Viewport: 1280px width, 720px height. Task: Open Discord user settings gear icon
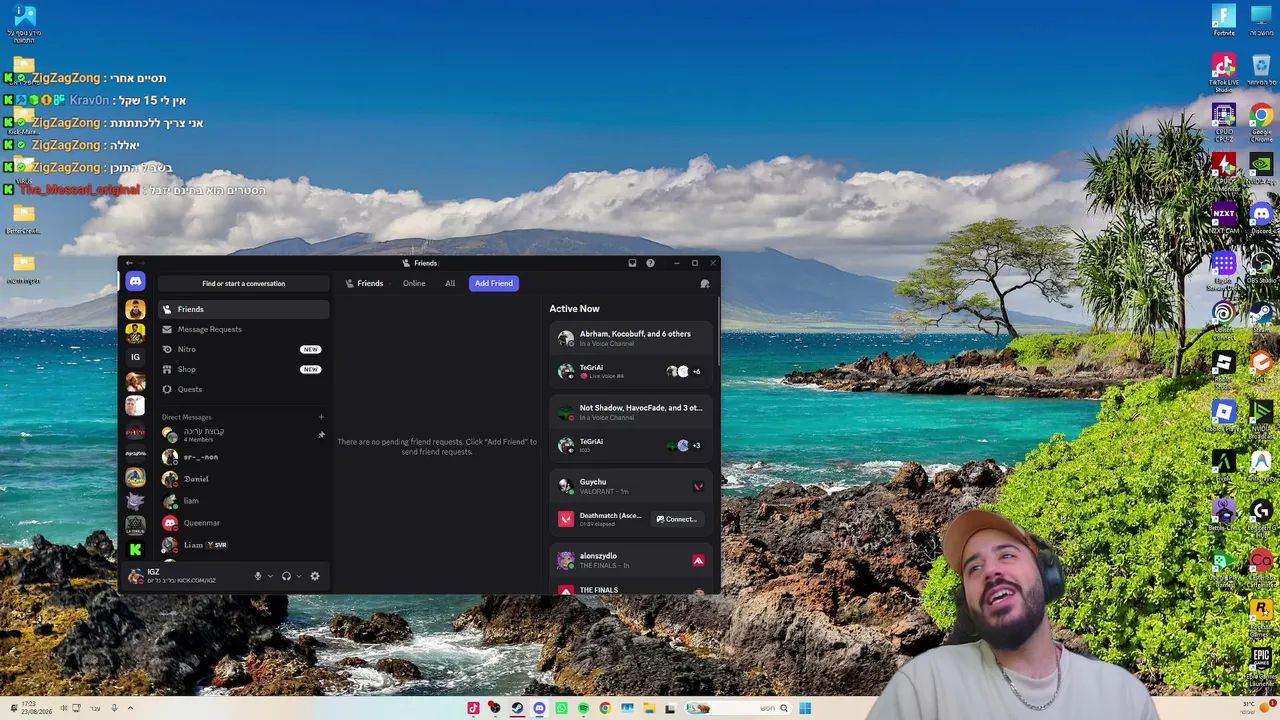315,576
